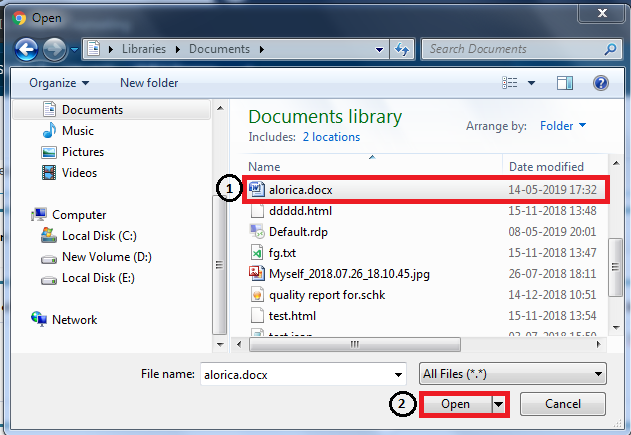631x435 pixels.
Task: Click the remote desktop icon of Default.rdp
Action: [x=257, y=232]
